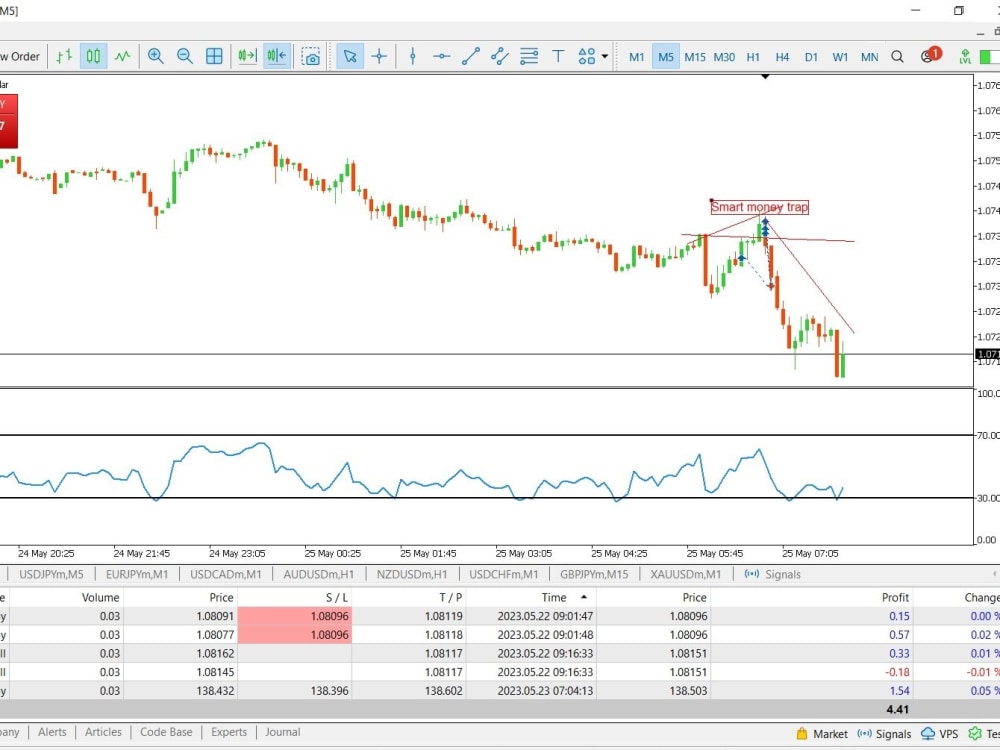Zoom in on the chart
The width and height of the screenshot is (1000, 750).
pyautogui.click(x=156, y=56)
